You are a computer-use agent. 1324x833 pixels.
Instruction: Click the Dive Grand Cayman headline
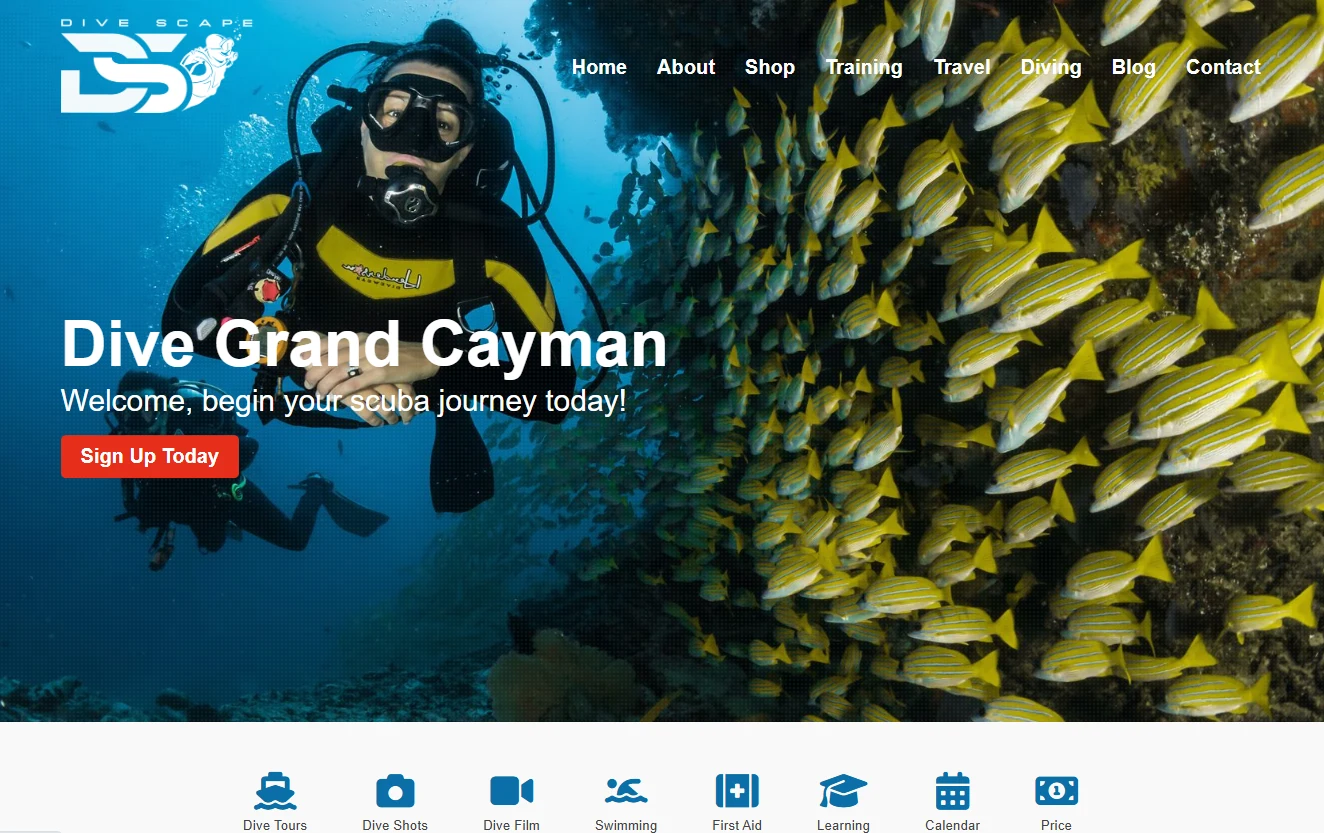coord(364,344)
